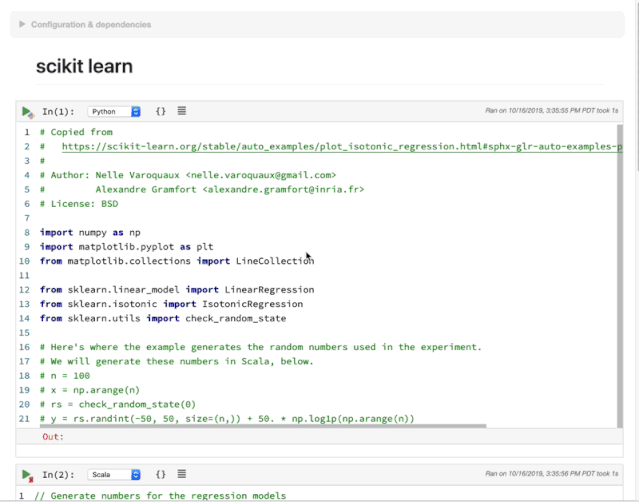
Task: Click the curly braces icon in cell In(1)
Action: coord(161,112)
